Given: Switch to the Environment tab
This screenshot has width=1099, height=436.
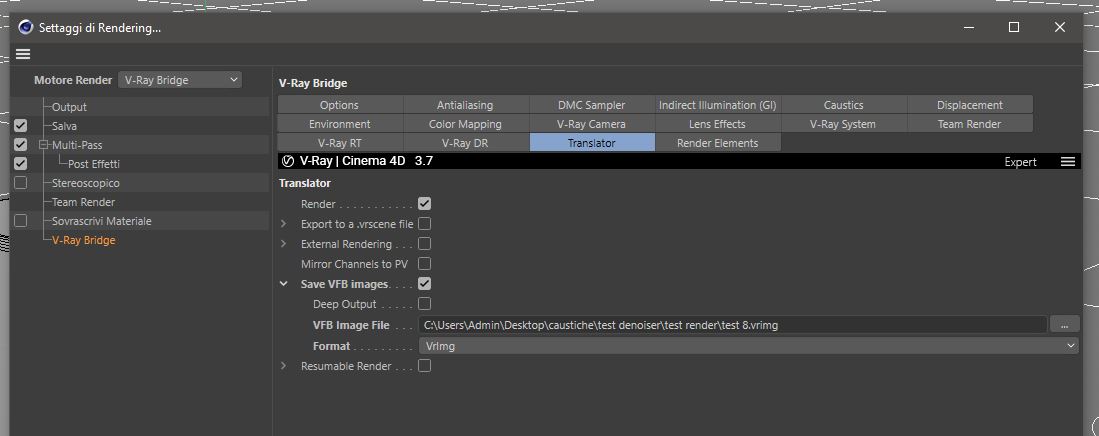Looking at the screenshot, I should tap(340, 123).
